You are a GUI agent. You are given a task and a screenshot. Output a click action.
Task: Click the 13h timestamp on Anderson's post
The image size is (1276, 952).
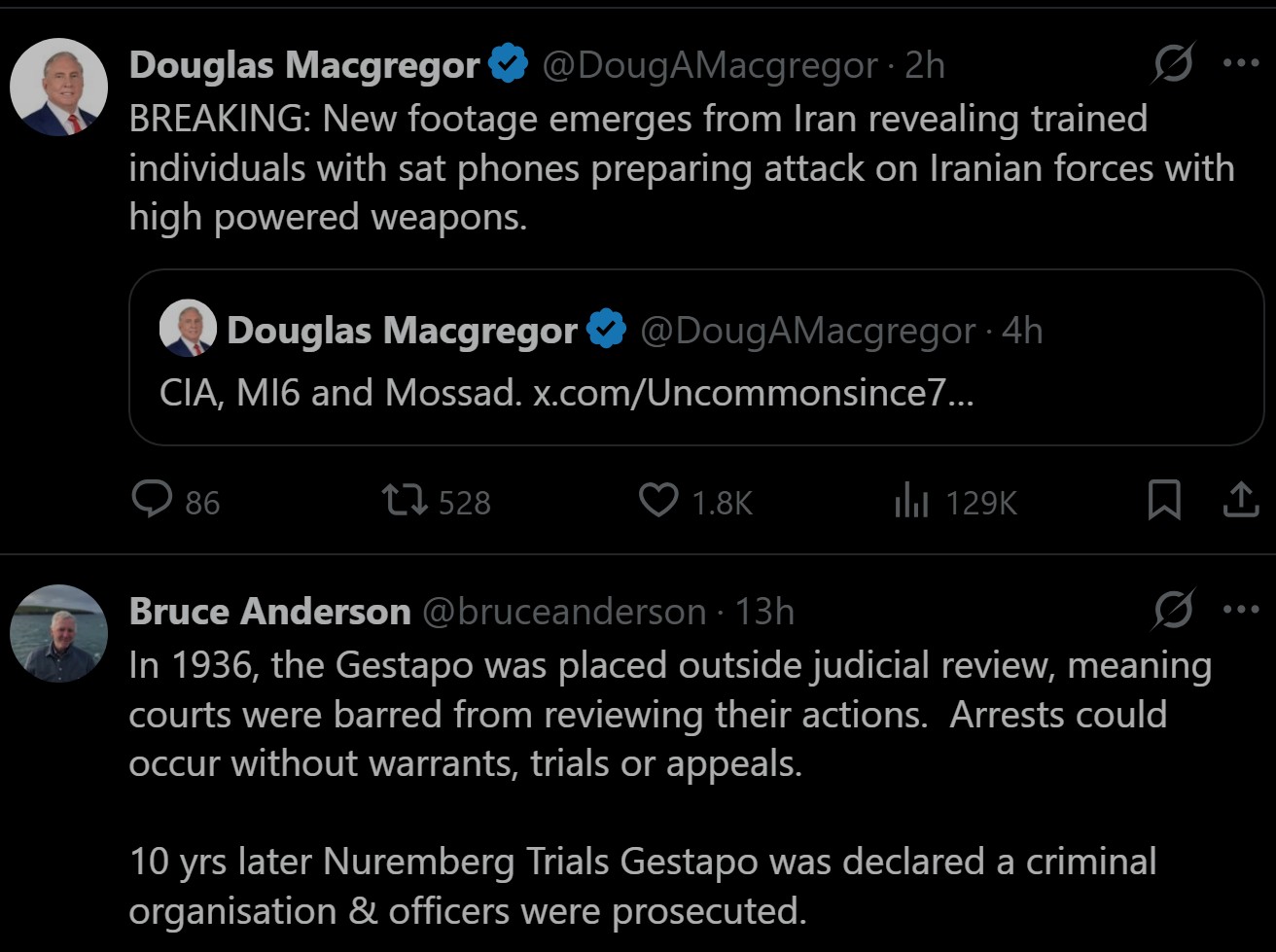tap(764, 612)
